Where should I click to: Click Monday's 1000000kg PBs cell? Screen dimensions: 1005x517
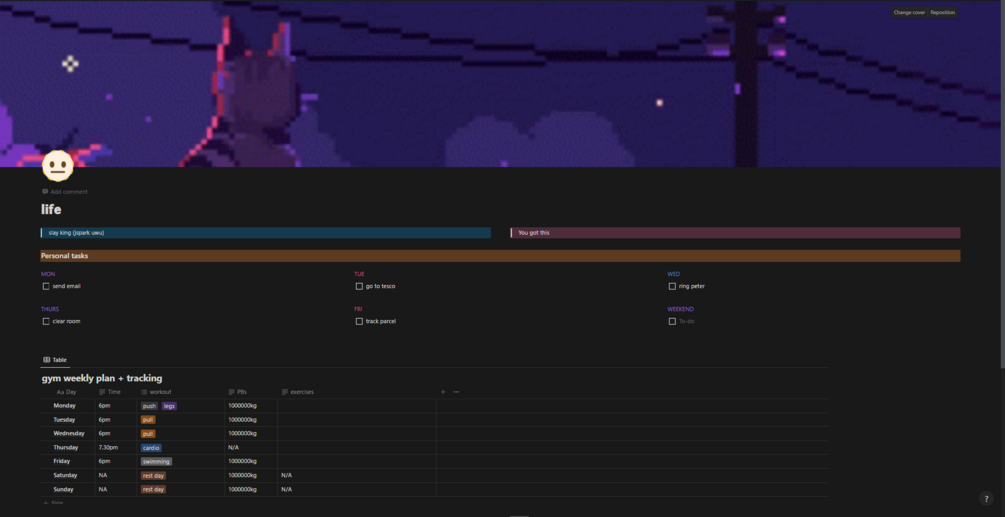(251, 406)
